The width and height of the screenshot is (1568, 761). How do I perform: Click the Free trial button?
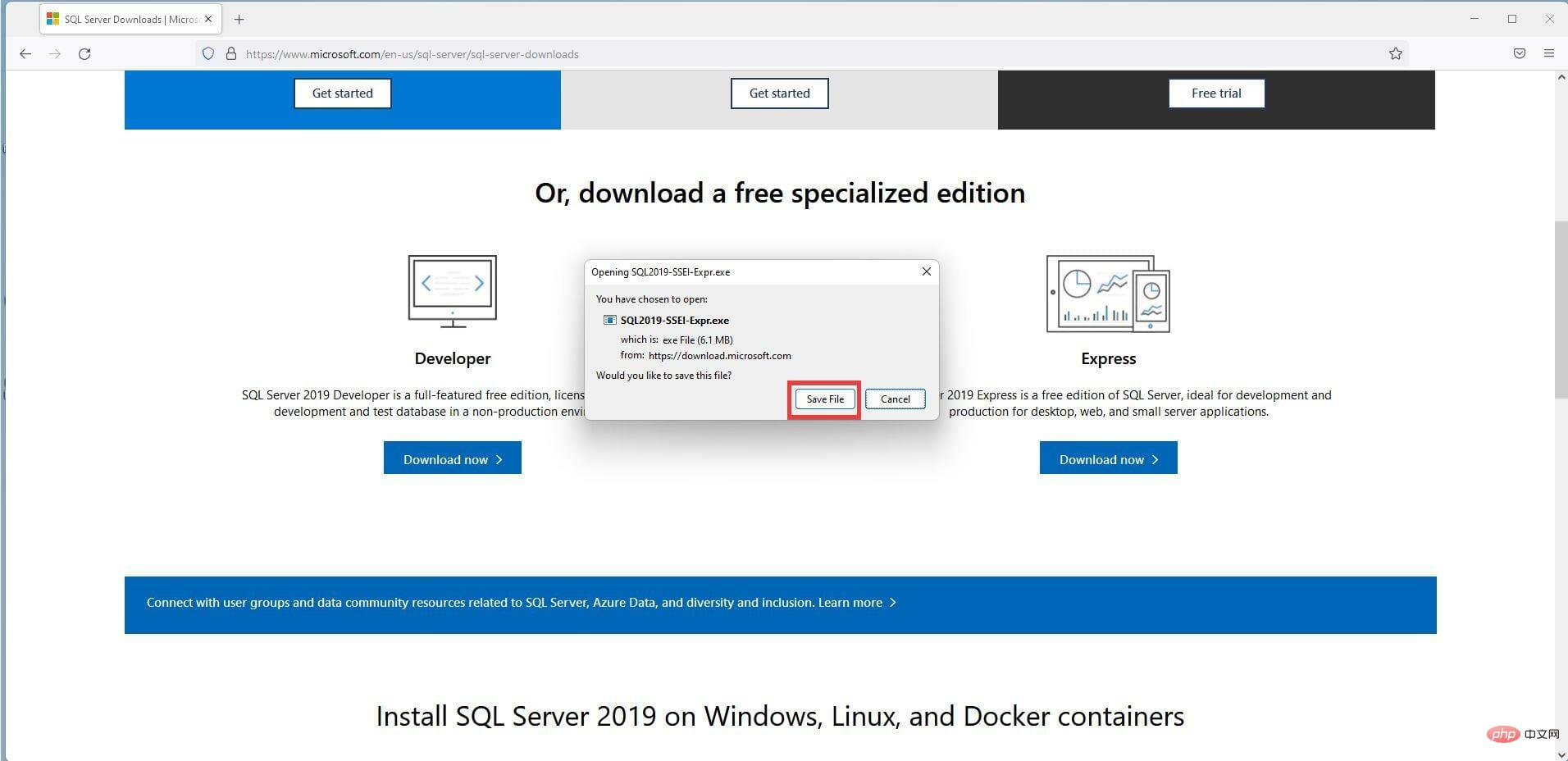click(1216, 93)
